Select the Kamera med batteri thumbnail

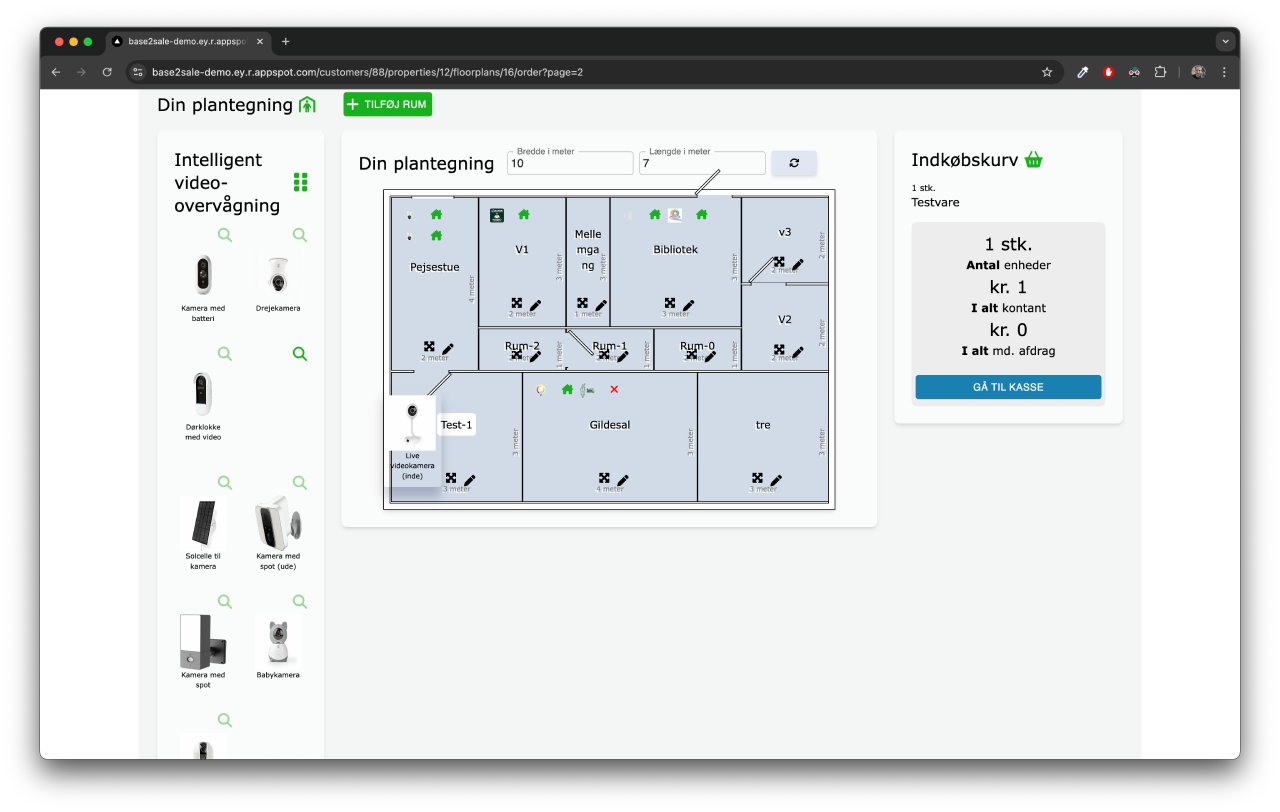[203, 275]
